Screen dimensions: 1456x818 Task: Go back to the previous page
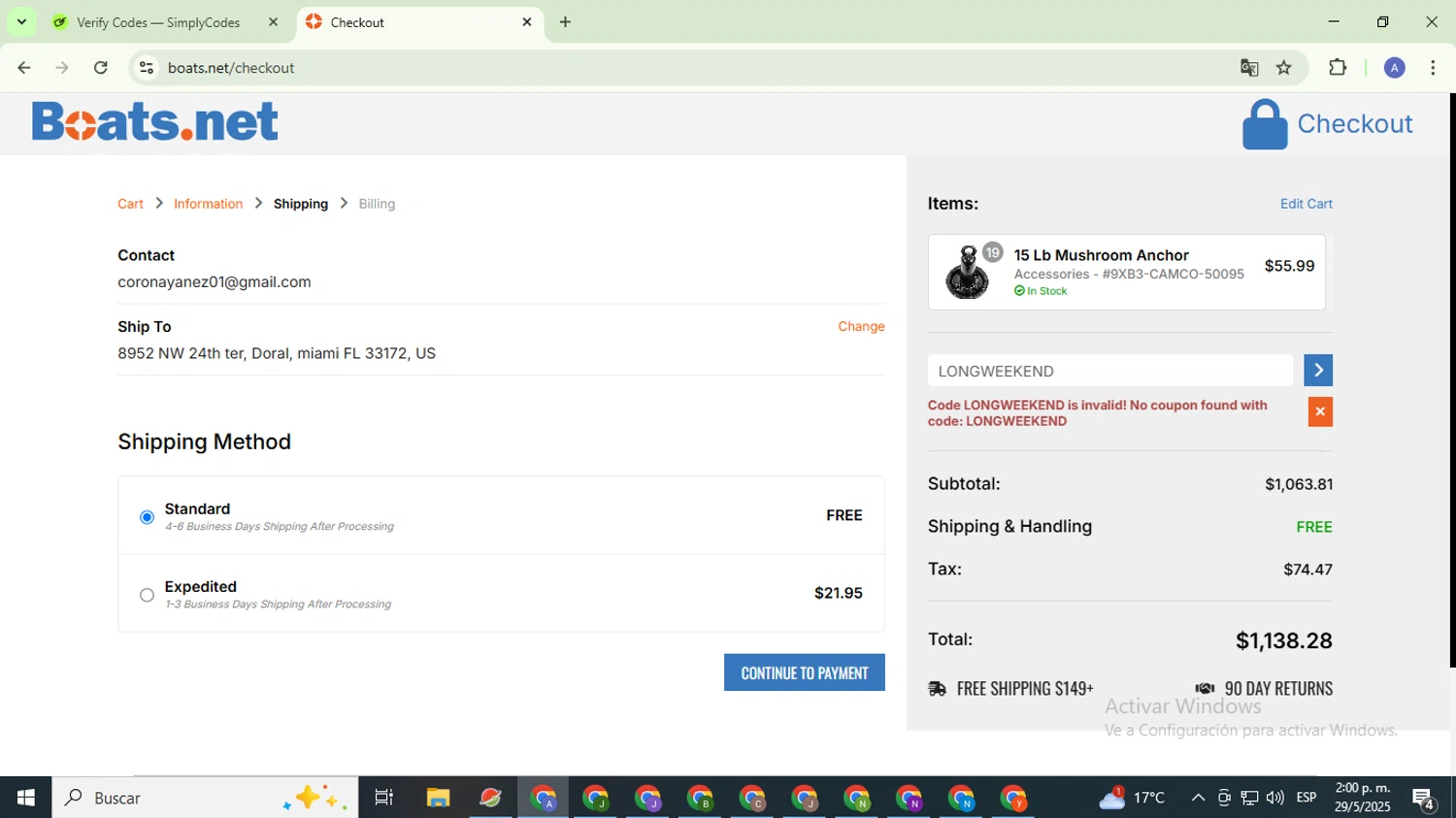click(x=23, y=68)
